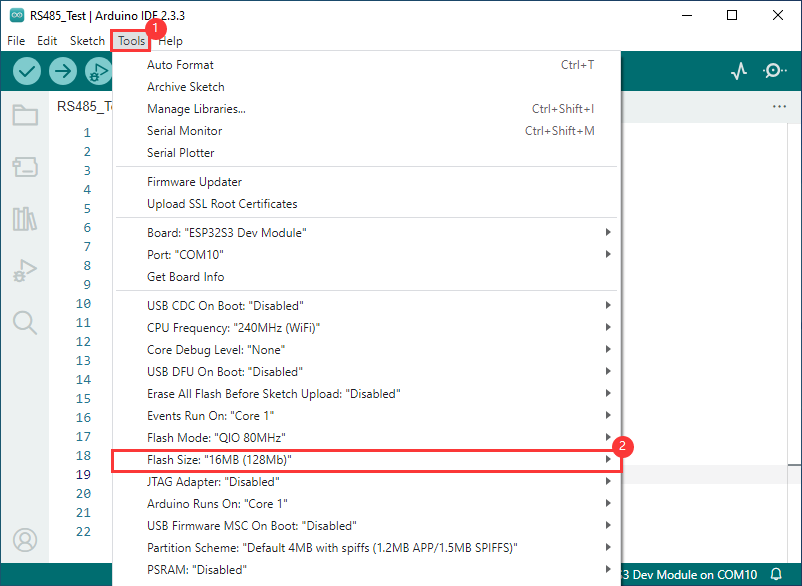This screenshot has width=802, height=586.
Task: Click the Upload arrow icon
Action: [63, 71]
